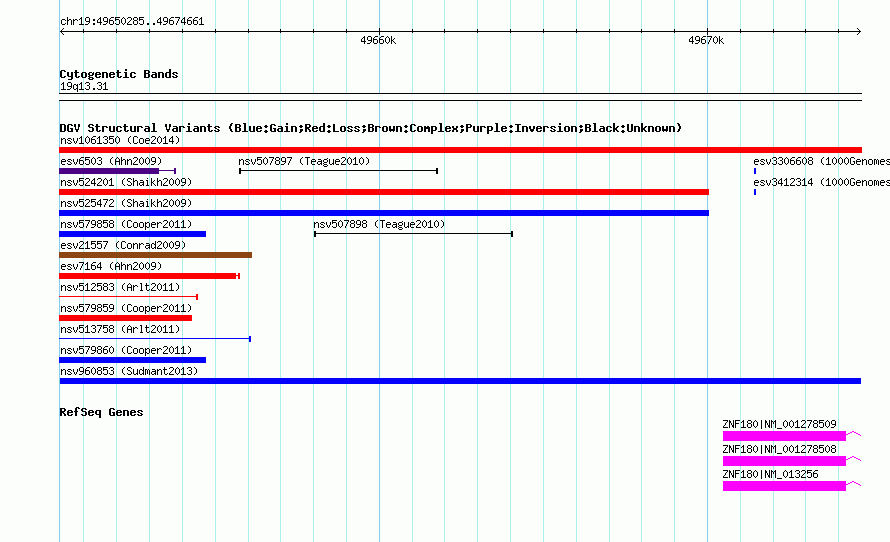Click the ruler's left end arrow
Viewport: 890px width, 542px height.
pyautogui.click(x=62, y=32)
